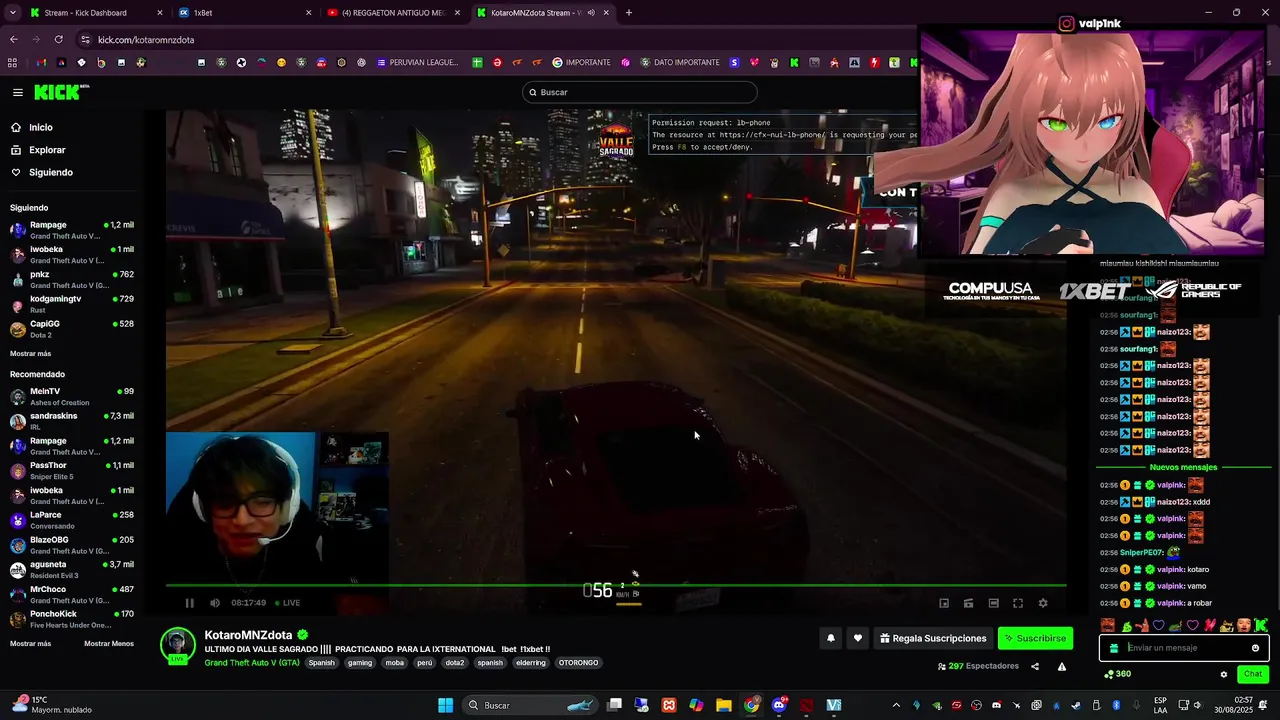Share the stream via share icon
The height and width of the screenshot is (720, 1280).
pyautogui.click(x=1035, y=666)
